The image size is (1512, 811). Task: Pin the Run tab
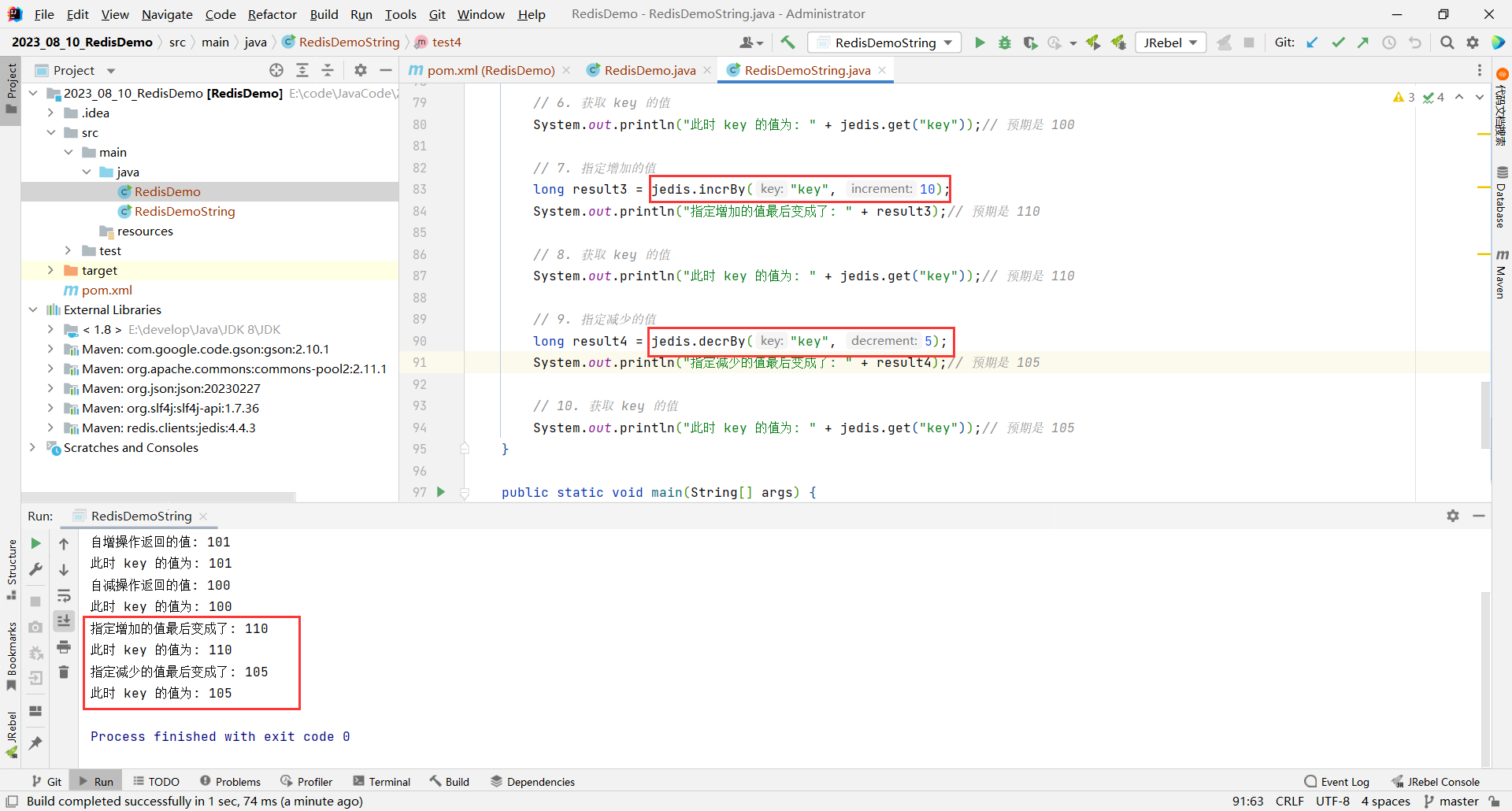(35, 742)
